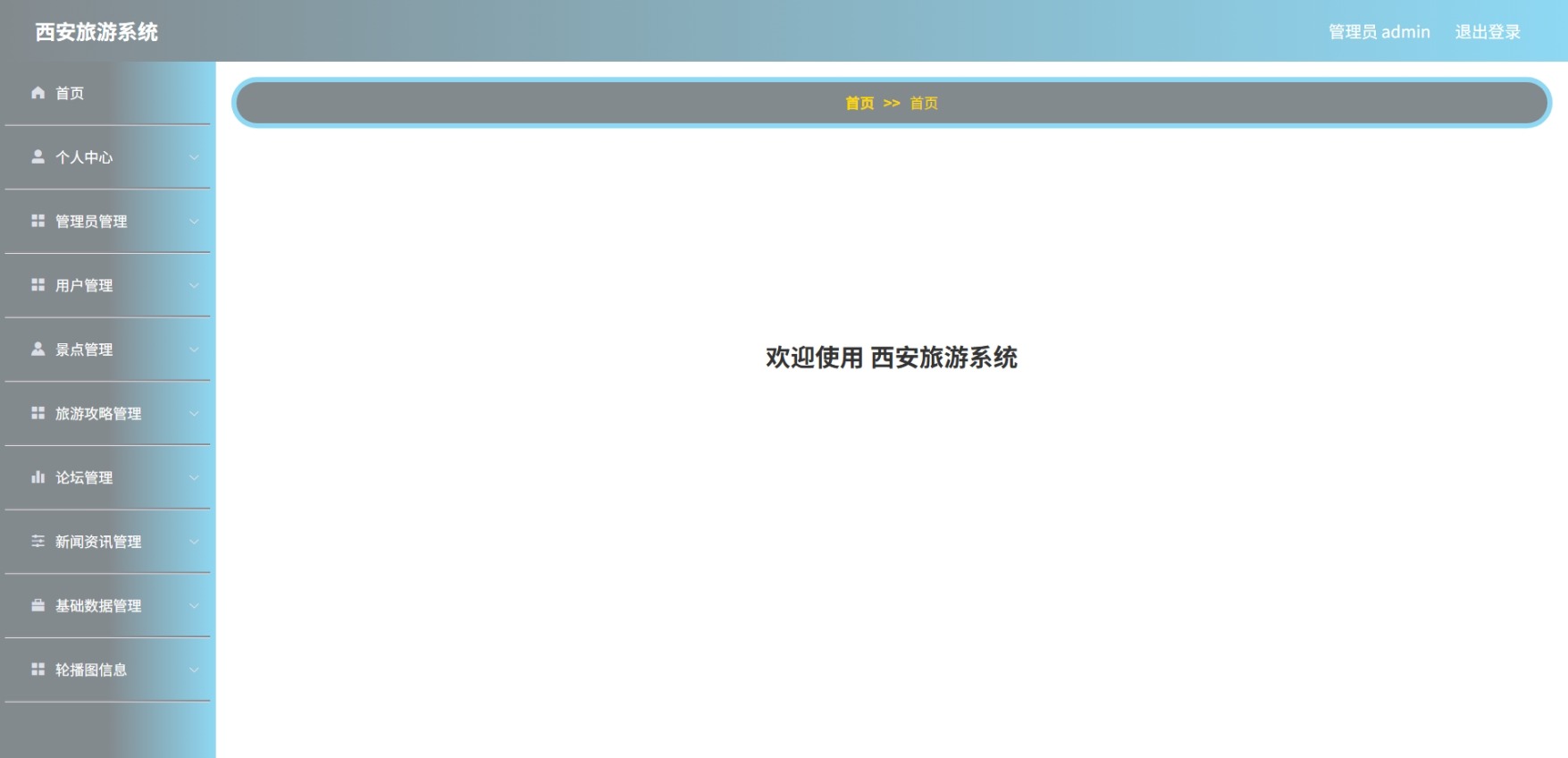The width and height of the screenshot is (1568, 758).
Task: Open the 景点管理 menu label
Action: (84, 350)
